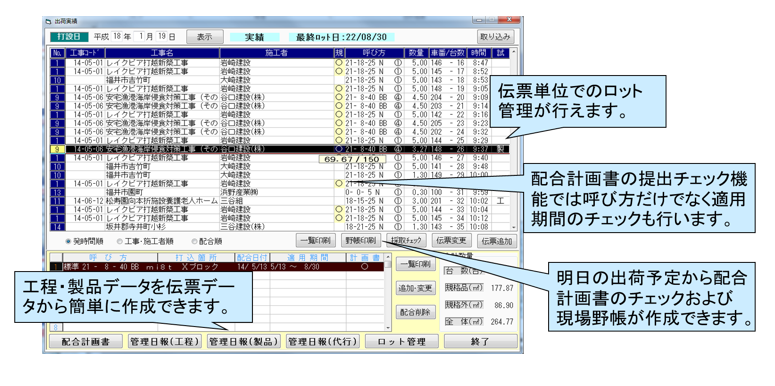Open 管理日報(代行) report

tap(323, 342)
